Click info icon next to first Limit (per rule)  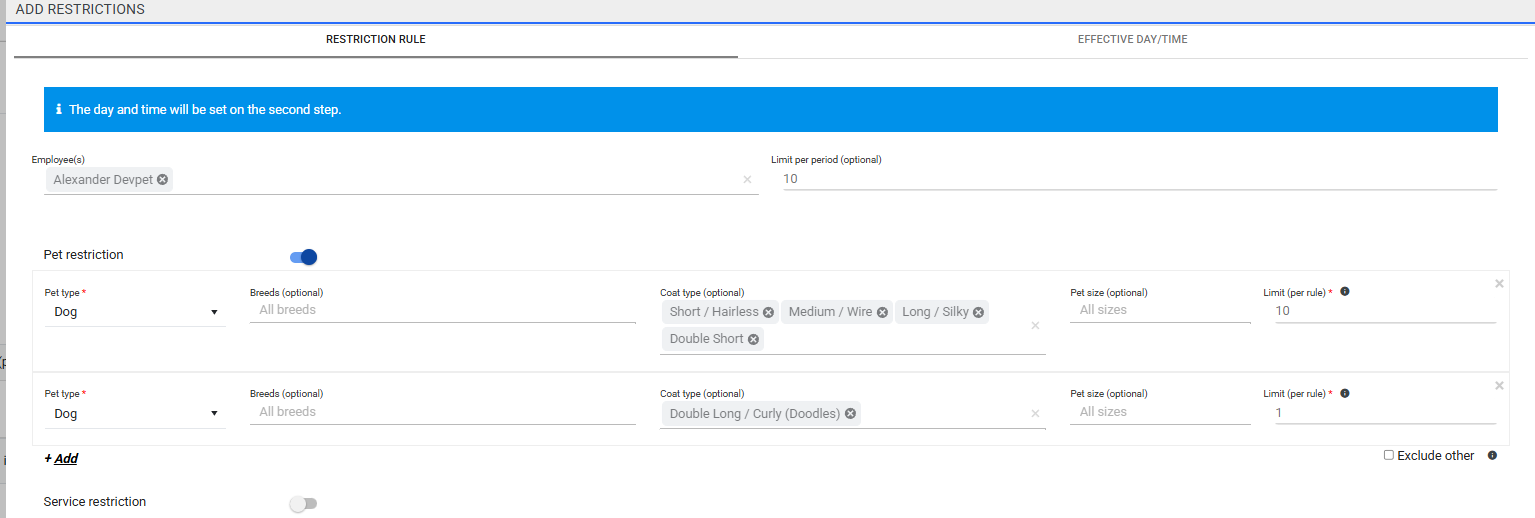(1345, 292)
